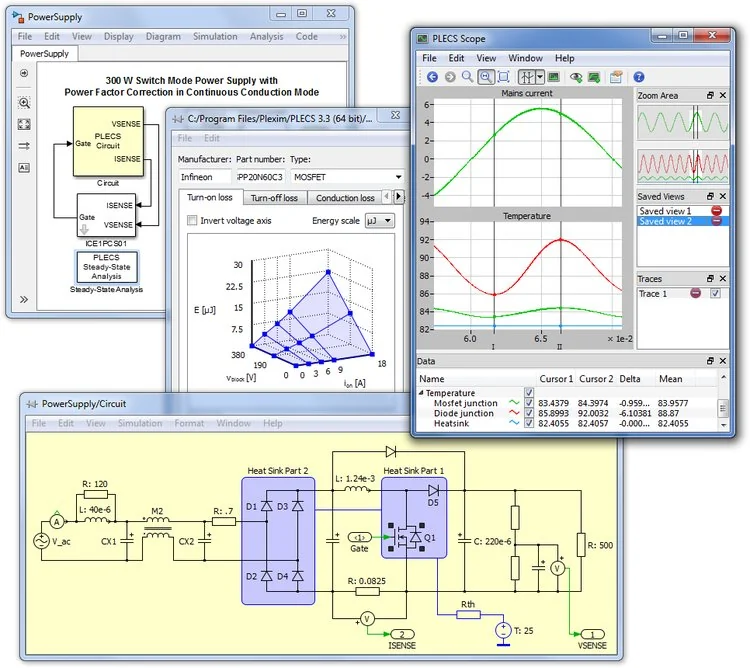Remove Saved view 1 with red minus
This screenshot has width=750, height=668.
click(x=716, y=210)
